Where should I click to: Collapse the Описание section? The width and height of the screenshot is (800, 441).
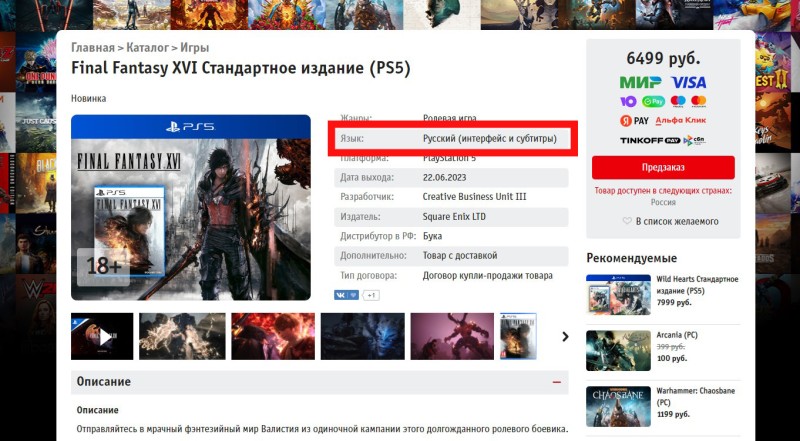557,382
